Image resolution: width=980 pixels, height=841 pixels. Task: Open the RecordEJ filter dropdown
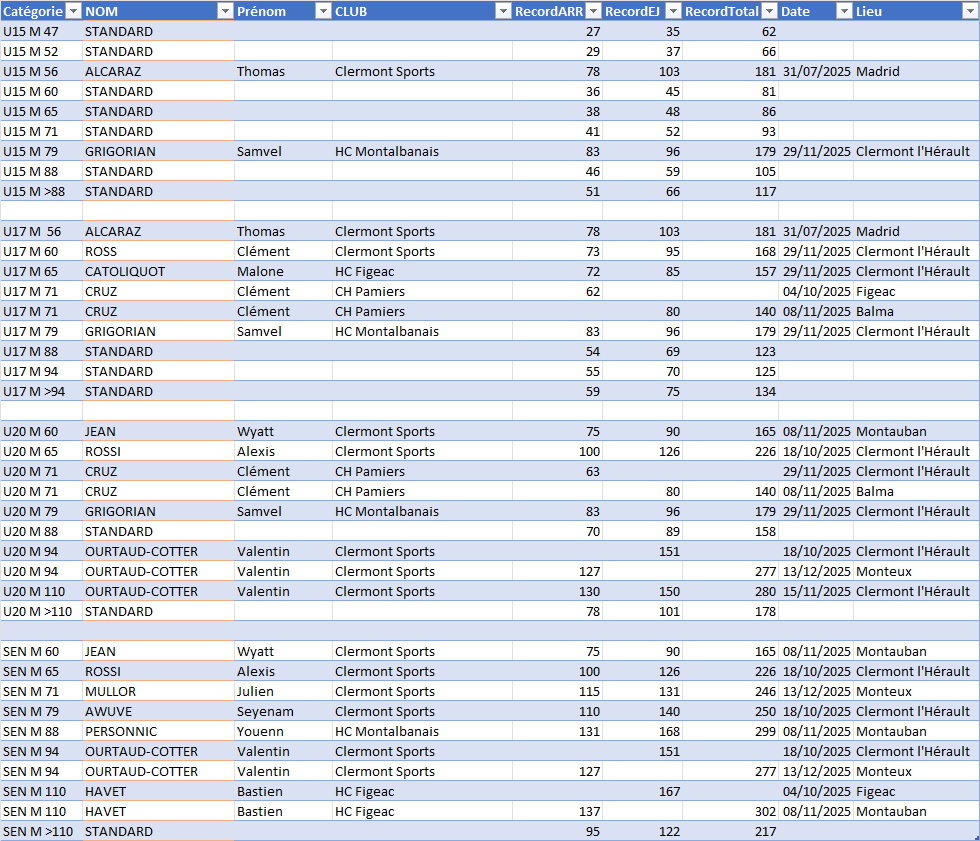(x=672, y=11)
